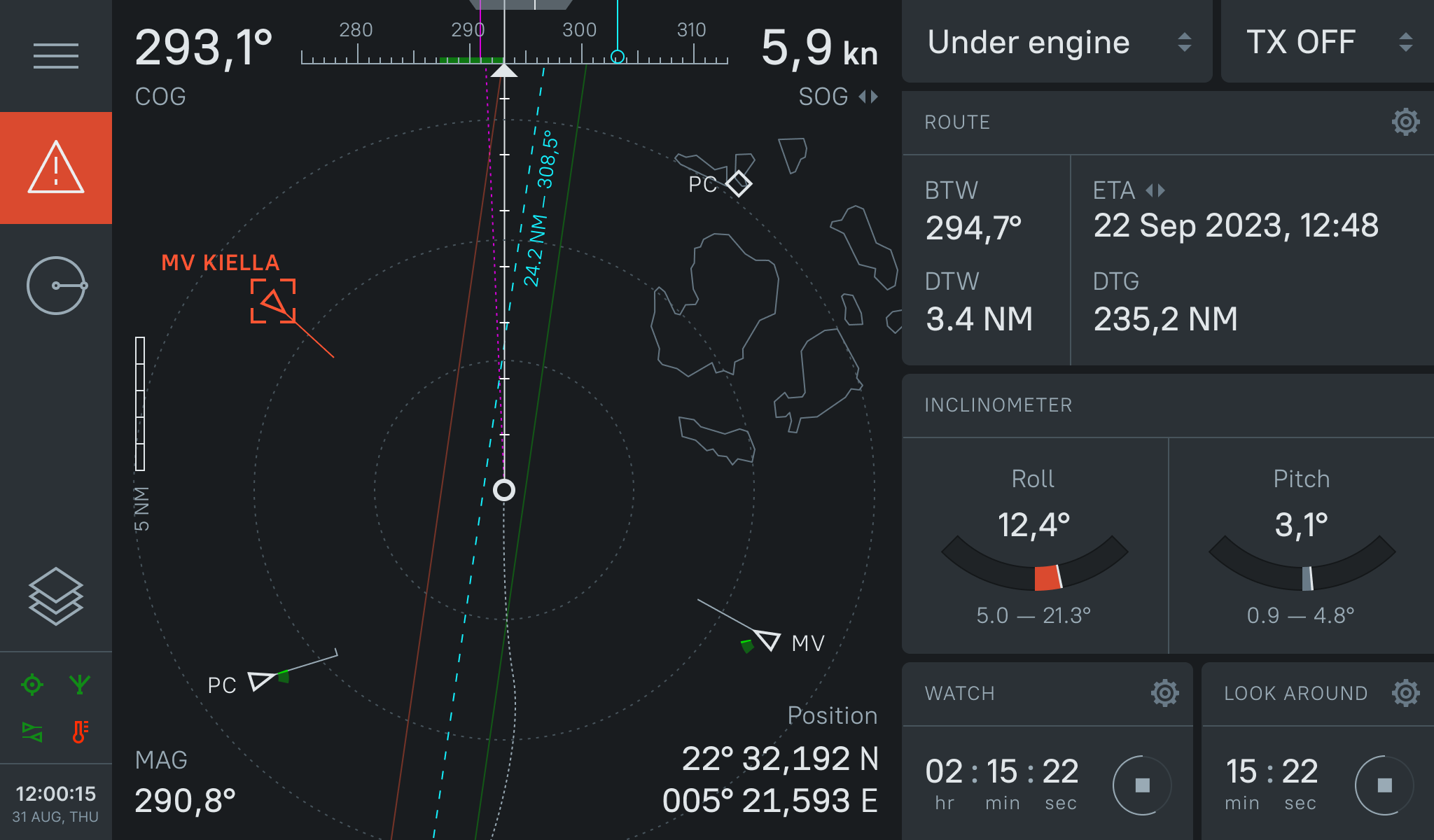Image resolution: width=1434 pixels, height=840 pixels.
Task: Click the GPS position status icon
Action: 31,686
